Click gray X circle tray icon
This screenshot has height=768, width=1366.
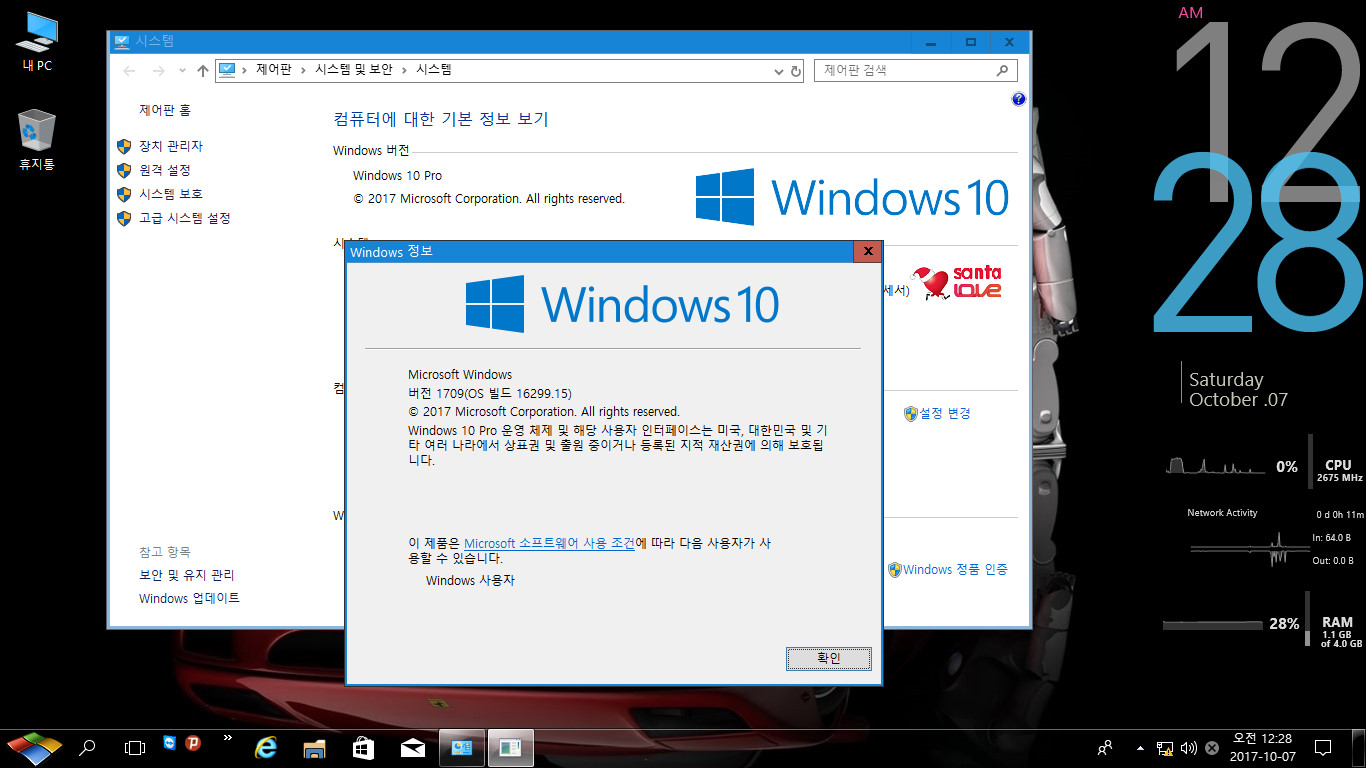click(x=1212, y=747)
